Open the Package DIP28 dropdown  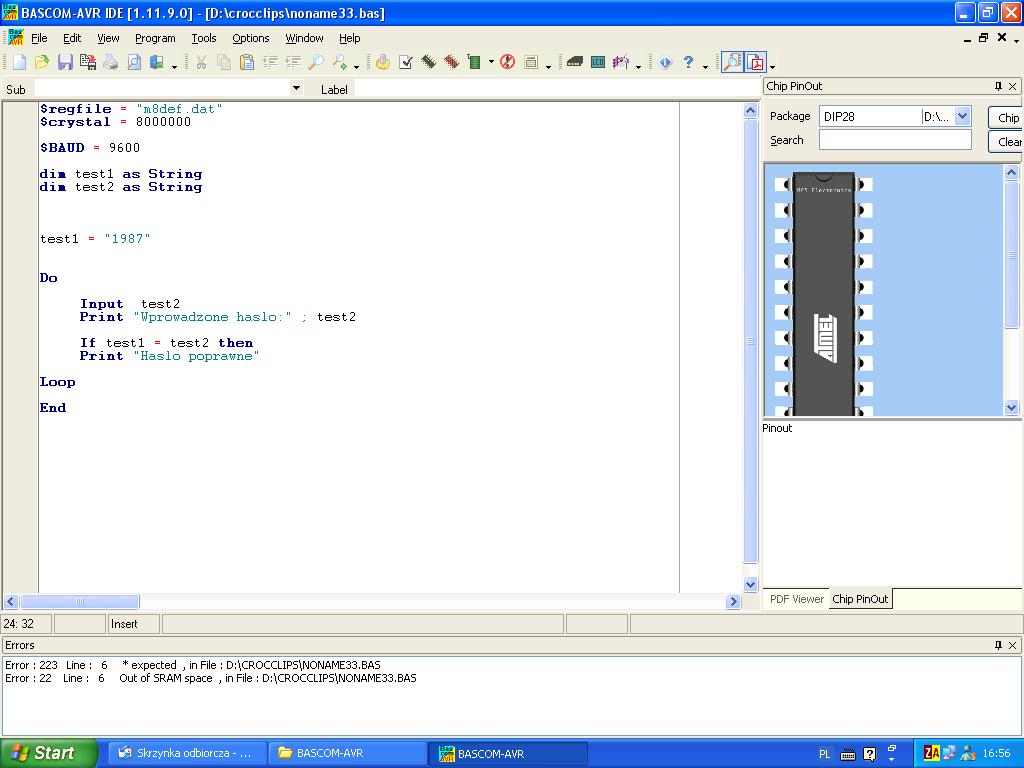click(962, 116)
